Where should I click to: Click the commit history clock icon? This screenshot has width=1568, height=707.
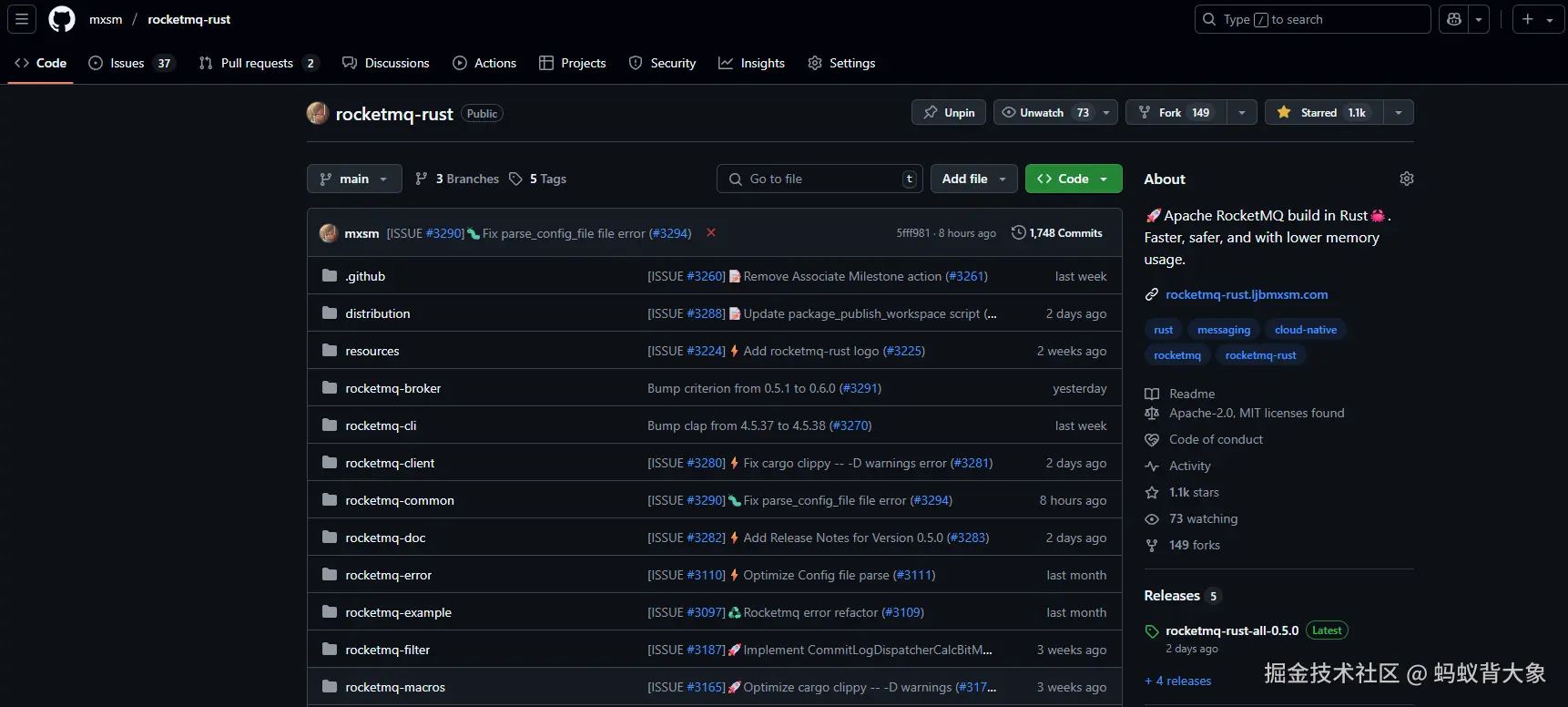[1018, 233]
